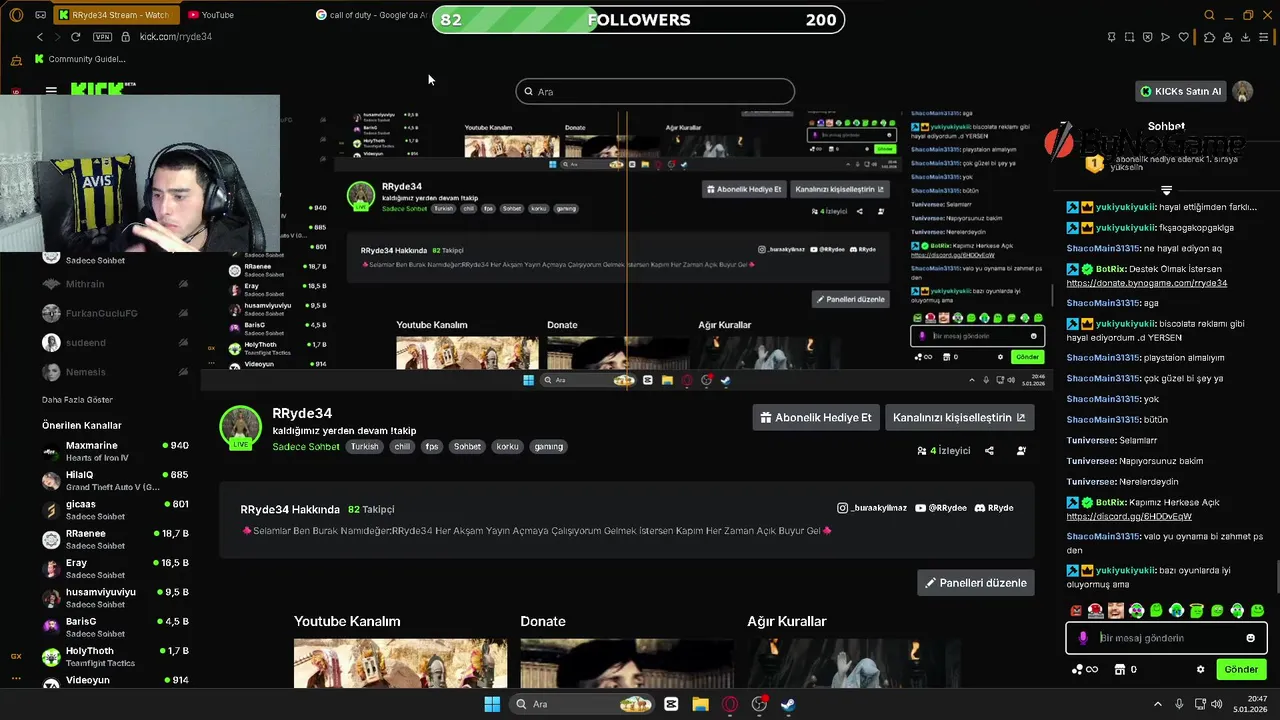Open FurkanGucluFG followed channel
Image resolution: width=1280 pixels, height=720 pixels.
tap(115, 313)
